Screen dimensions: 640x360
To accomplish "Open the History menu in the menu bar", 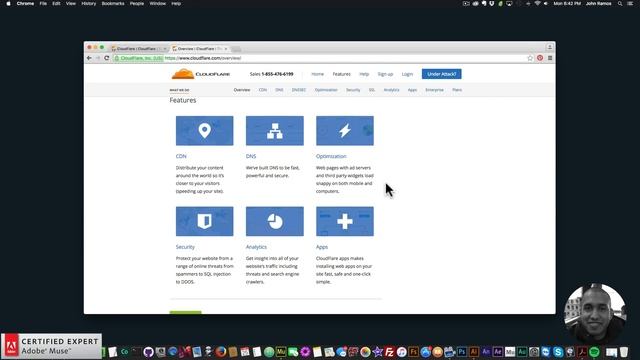I will (x=89, y=3).
